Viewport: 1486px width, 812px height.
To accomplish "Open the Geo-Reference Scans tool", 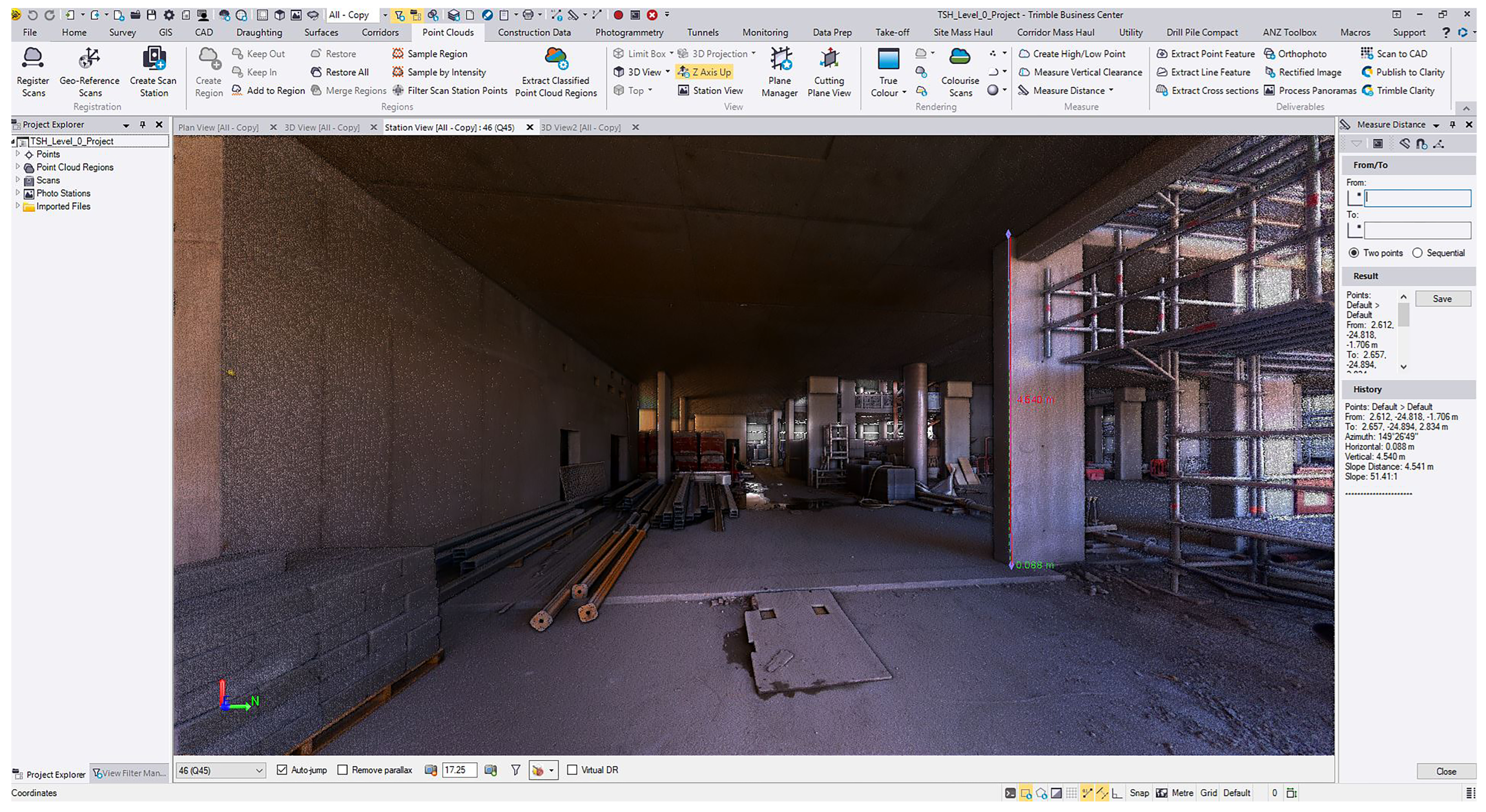I will [x=89, y=58].
